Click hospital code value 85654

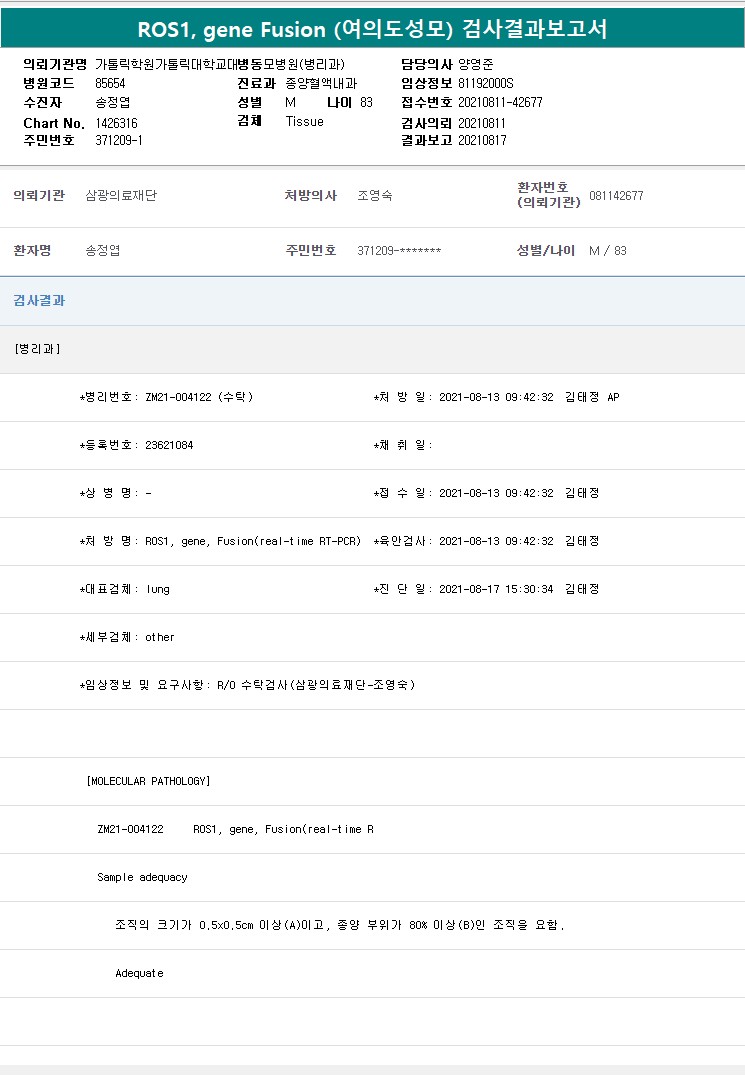[111, 83]
